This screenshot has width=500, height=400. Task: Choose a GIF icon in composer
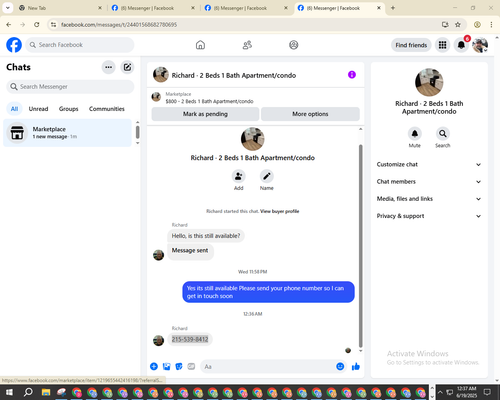point(191,366)
